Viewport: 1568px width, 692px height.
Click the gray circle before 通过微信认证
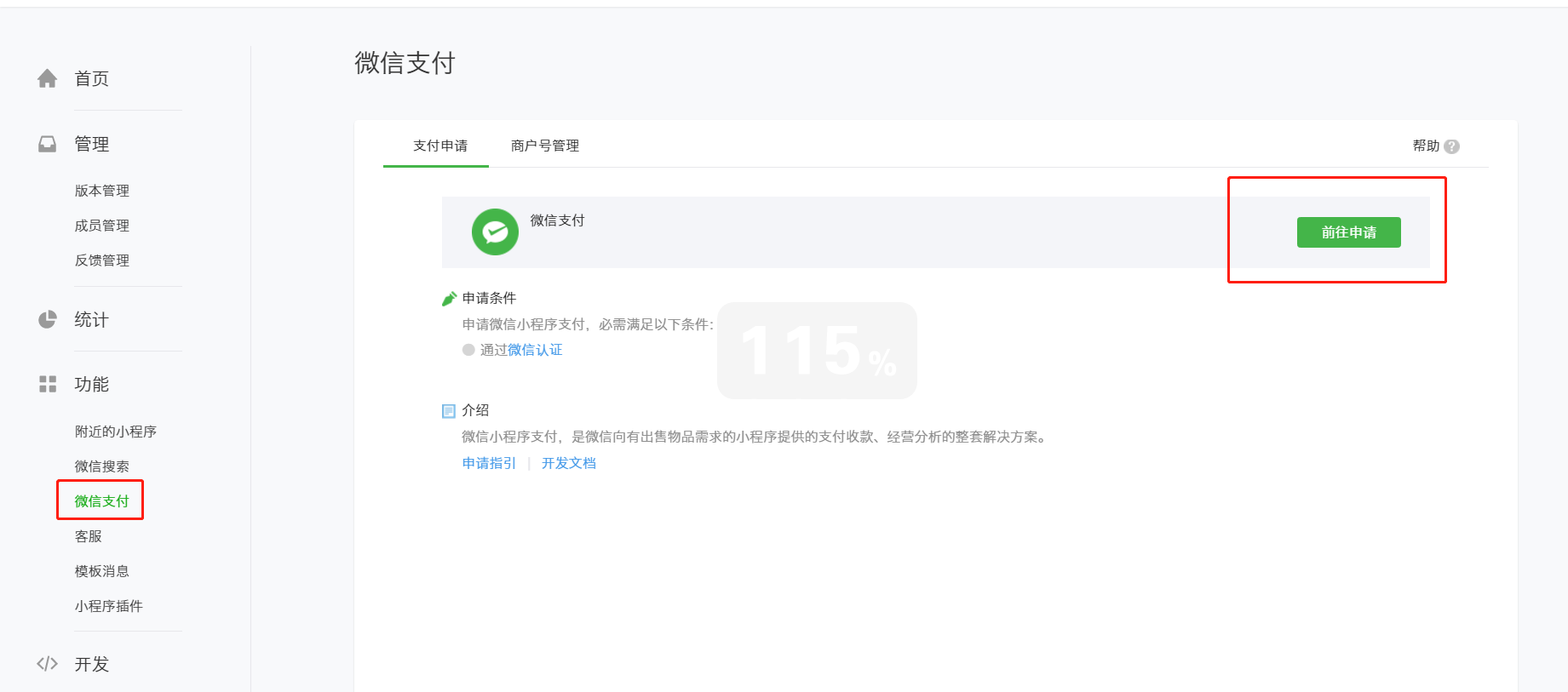(468, 350)
